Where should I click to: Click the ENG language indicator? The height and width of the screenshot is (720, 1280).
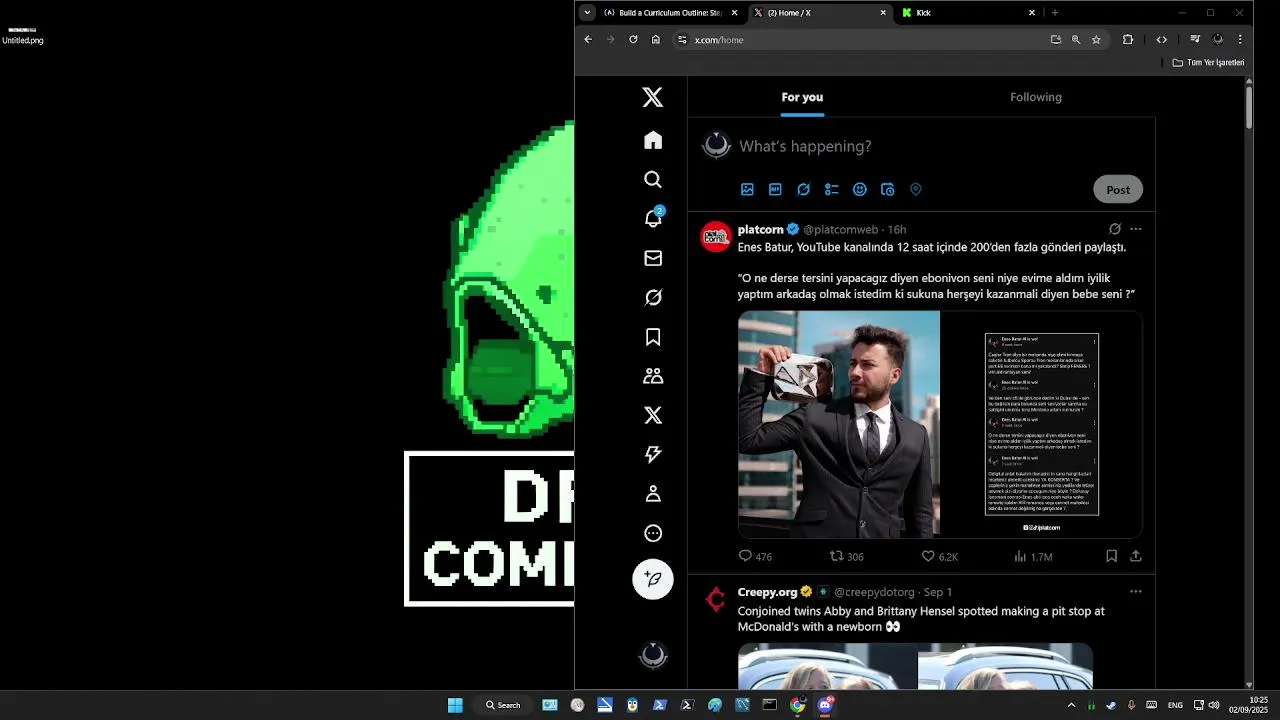tap(1175, 705)
